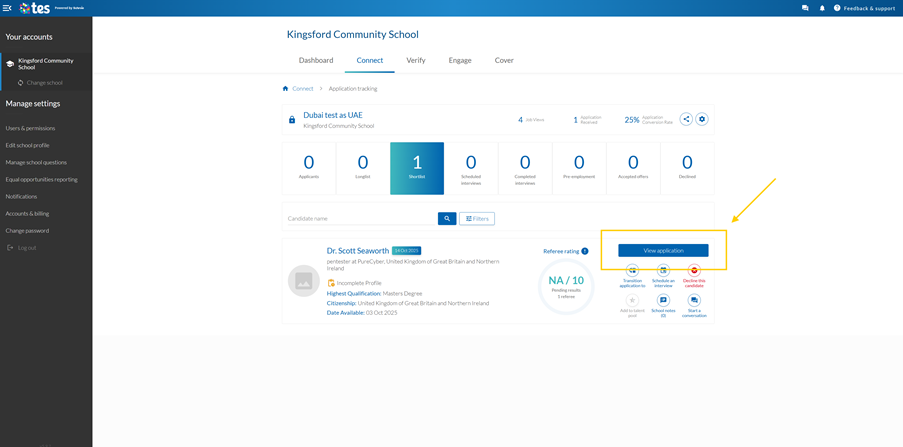The height and width of the screenshot is (447, 903).
Task: Switch to the Connect tab
Action: [x=370, y=60]
